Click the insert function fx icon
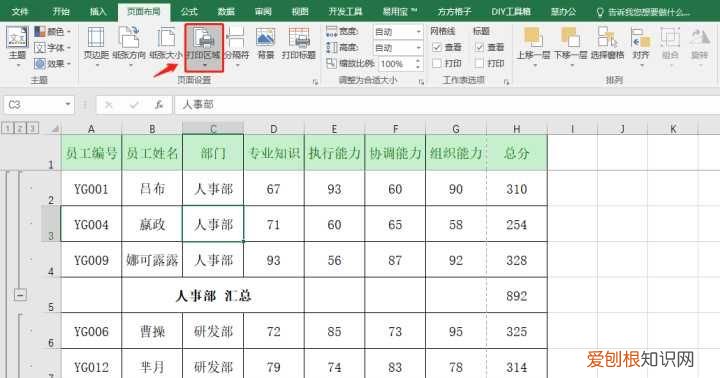 pyautogui.click(x=159, y=105)
